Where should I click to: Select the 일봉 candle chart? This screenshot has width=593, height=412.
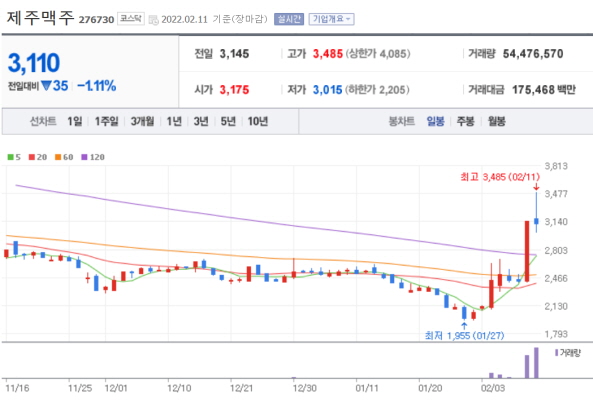[435, 121]
